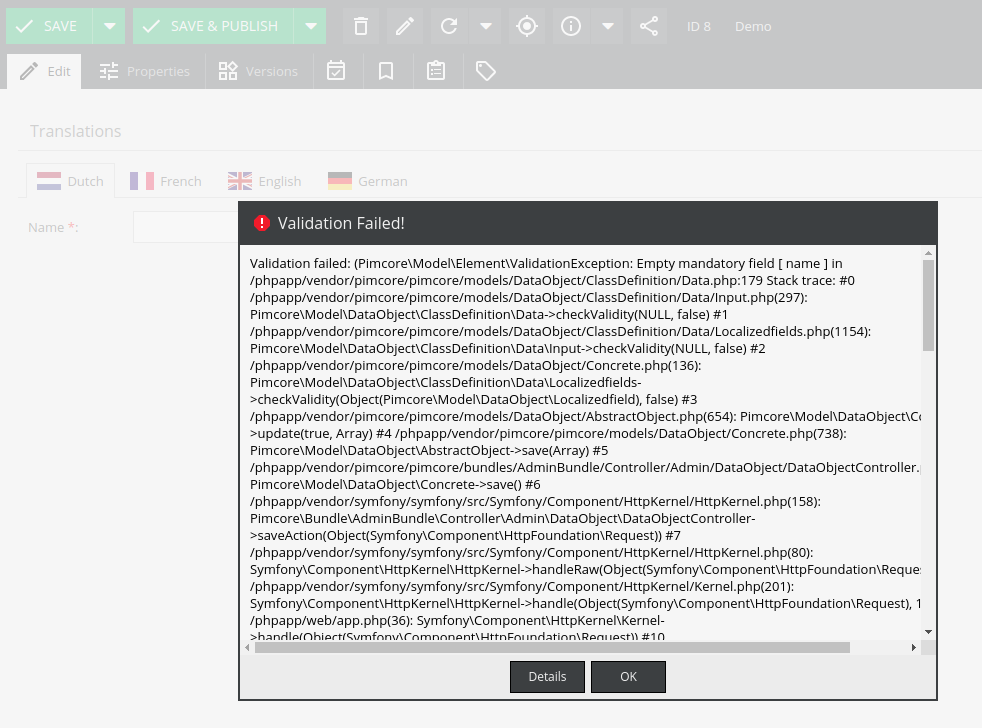
Task: Open the bookmark tab icon
Action: point(386,71)
